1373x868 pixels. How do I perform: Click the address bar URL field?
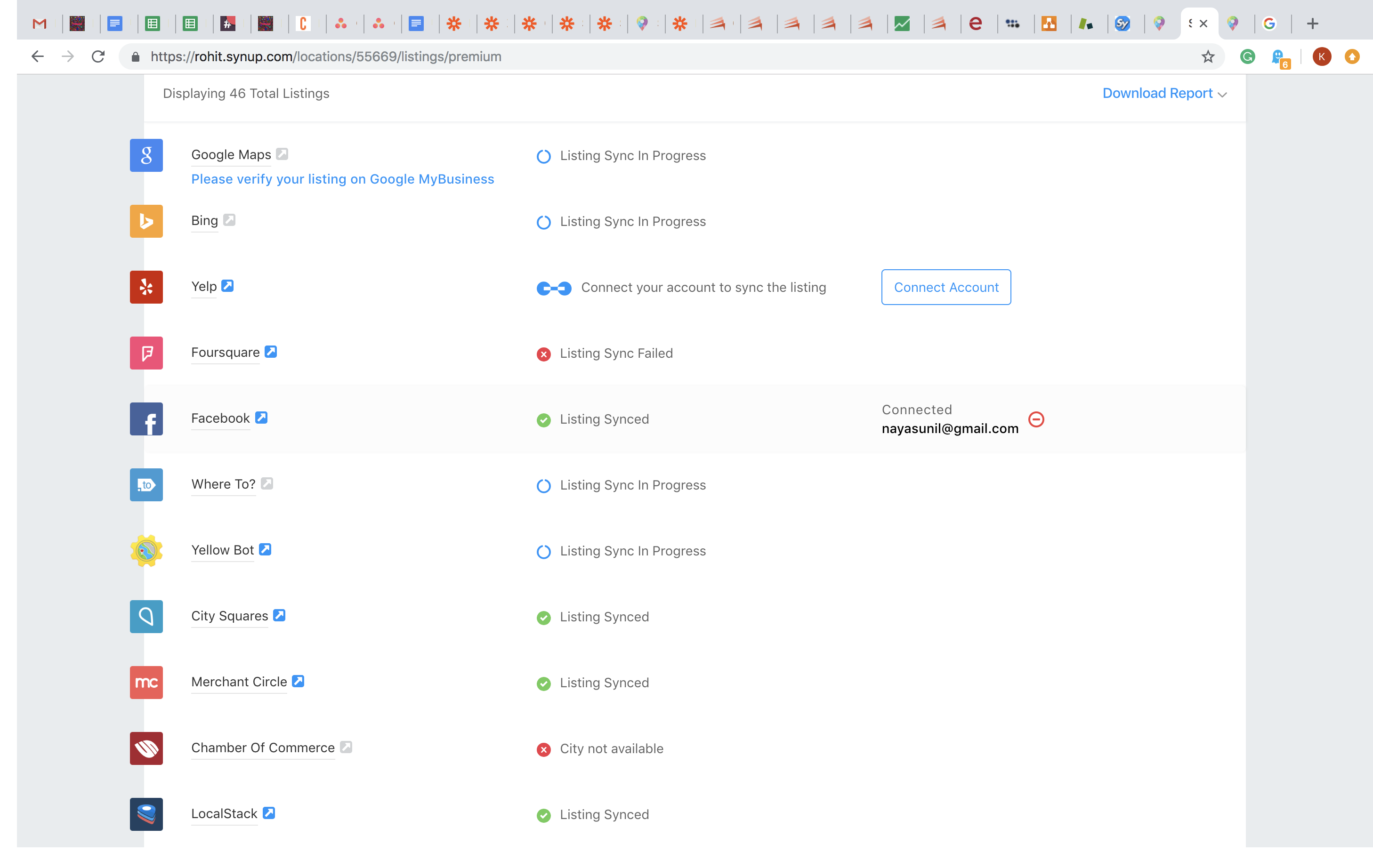tap(673, 56)
